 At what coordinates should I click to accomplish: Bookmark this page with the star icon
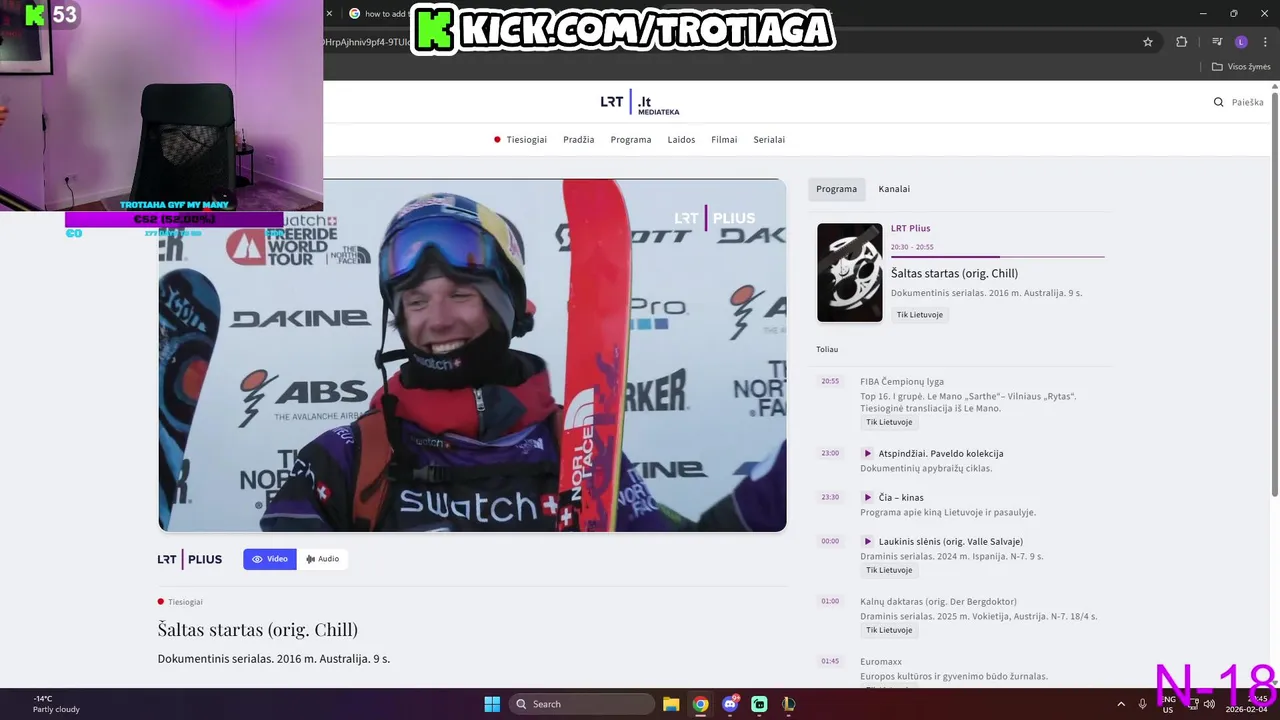click(1148, 42)
